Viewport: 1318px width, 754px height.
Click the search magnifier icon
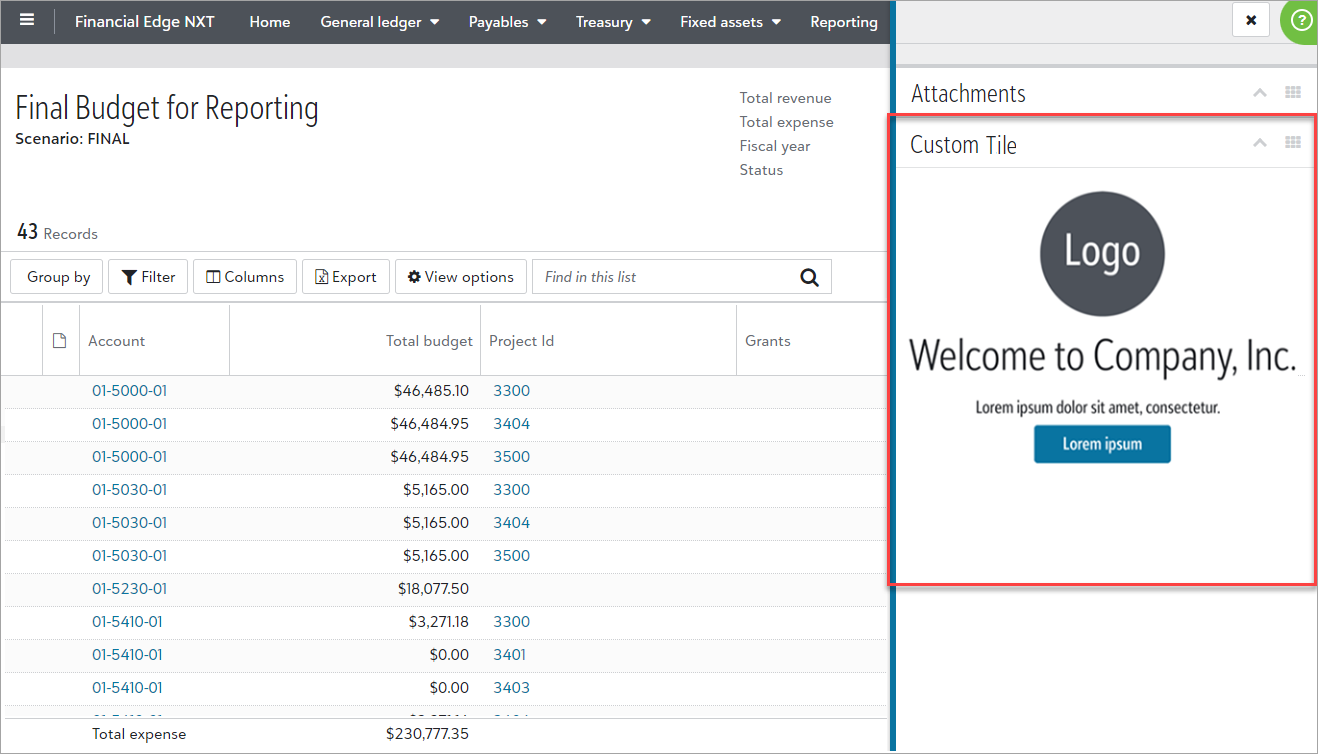tap(809, 277)
